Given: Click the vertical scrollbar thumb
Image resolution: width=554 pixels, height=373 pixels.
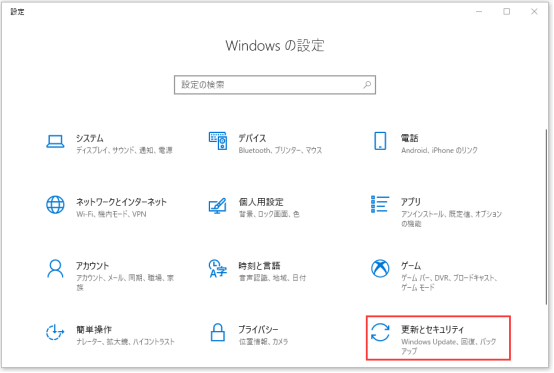Looking at the screenshot, I should [546, 217].
